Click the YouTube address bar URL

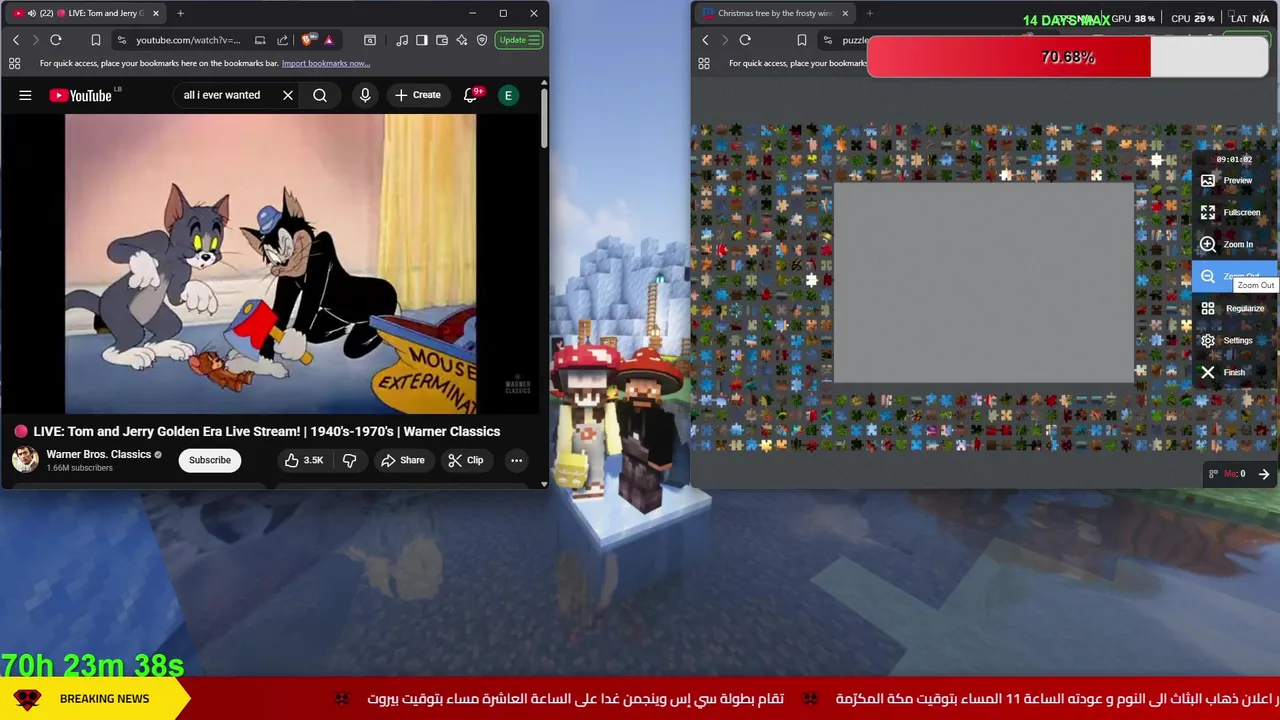188,40
